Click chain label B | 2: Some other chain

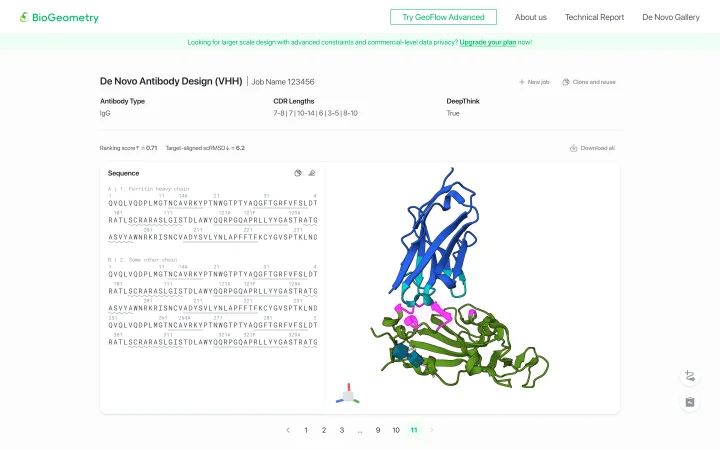[x=142, y=260]
